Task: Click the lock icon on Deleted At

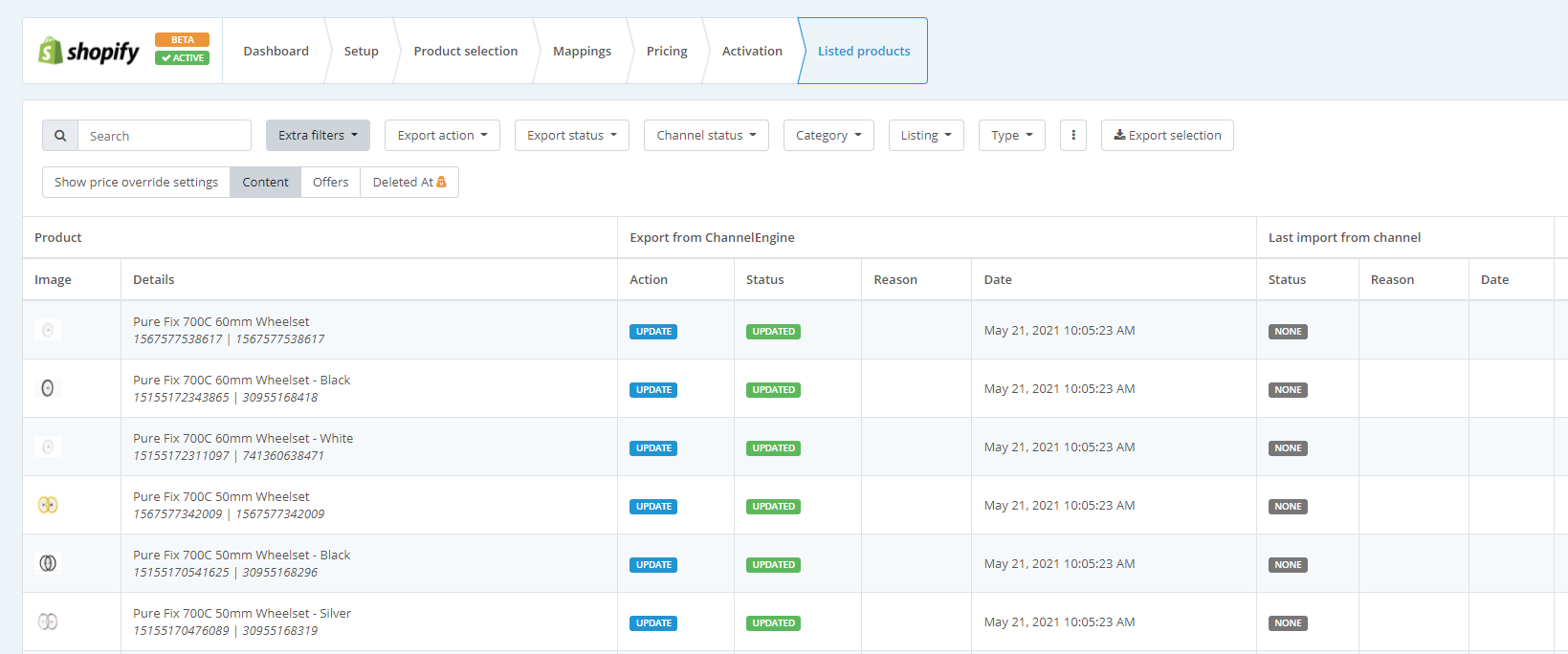Action: tap(442, 182)
